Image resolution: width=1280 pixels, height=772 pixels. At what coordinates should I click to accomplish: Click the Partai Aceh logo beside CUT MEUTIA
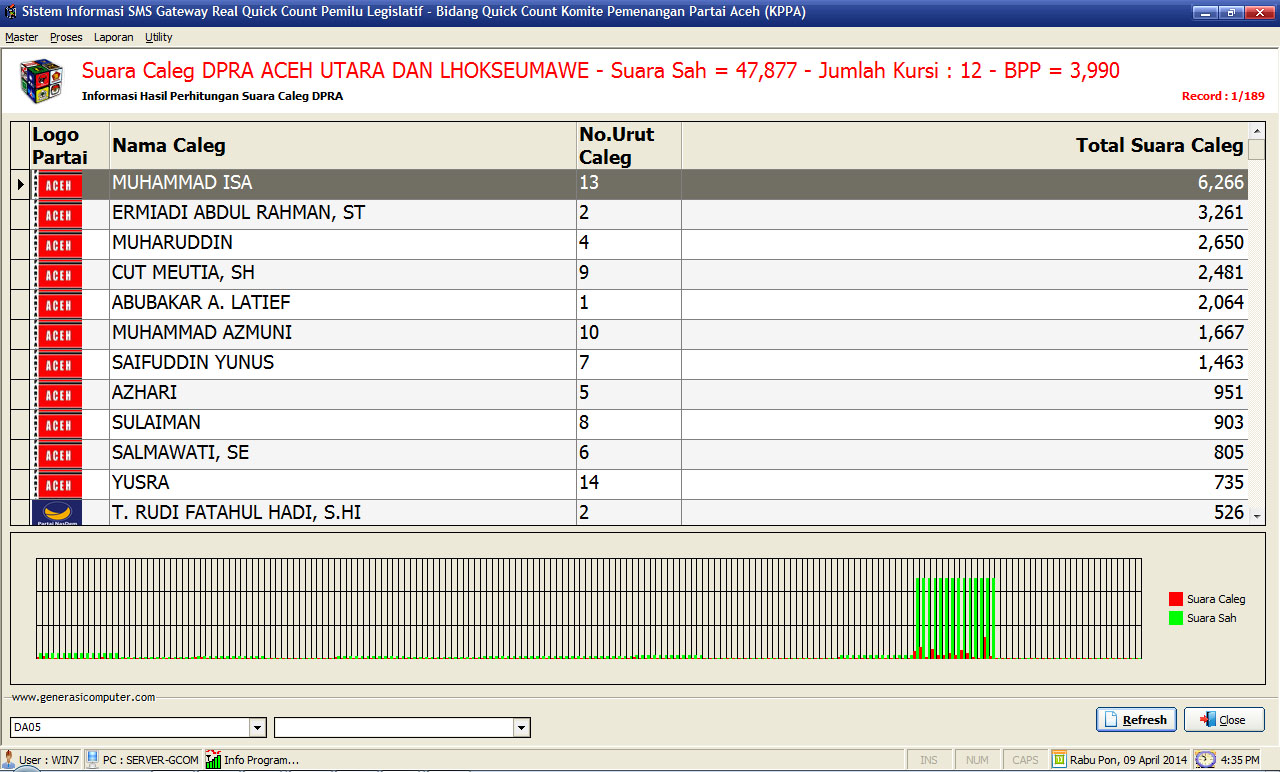[x=58, y=275]
